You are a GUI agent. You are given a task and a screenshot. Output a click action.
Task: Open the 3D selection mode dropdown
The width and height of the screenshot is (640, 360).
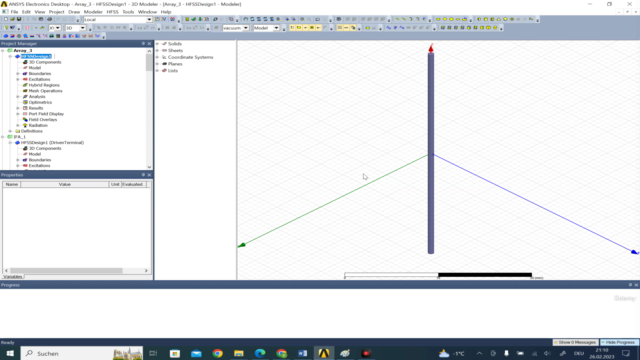pyautogui.click(x=82, y=28)
